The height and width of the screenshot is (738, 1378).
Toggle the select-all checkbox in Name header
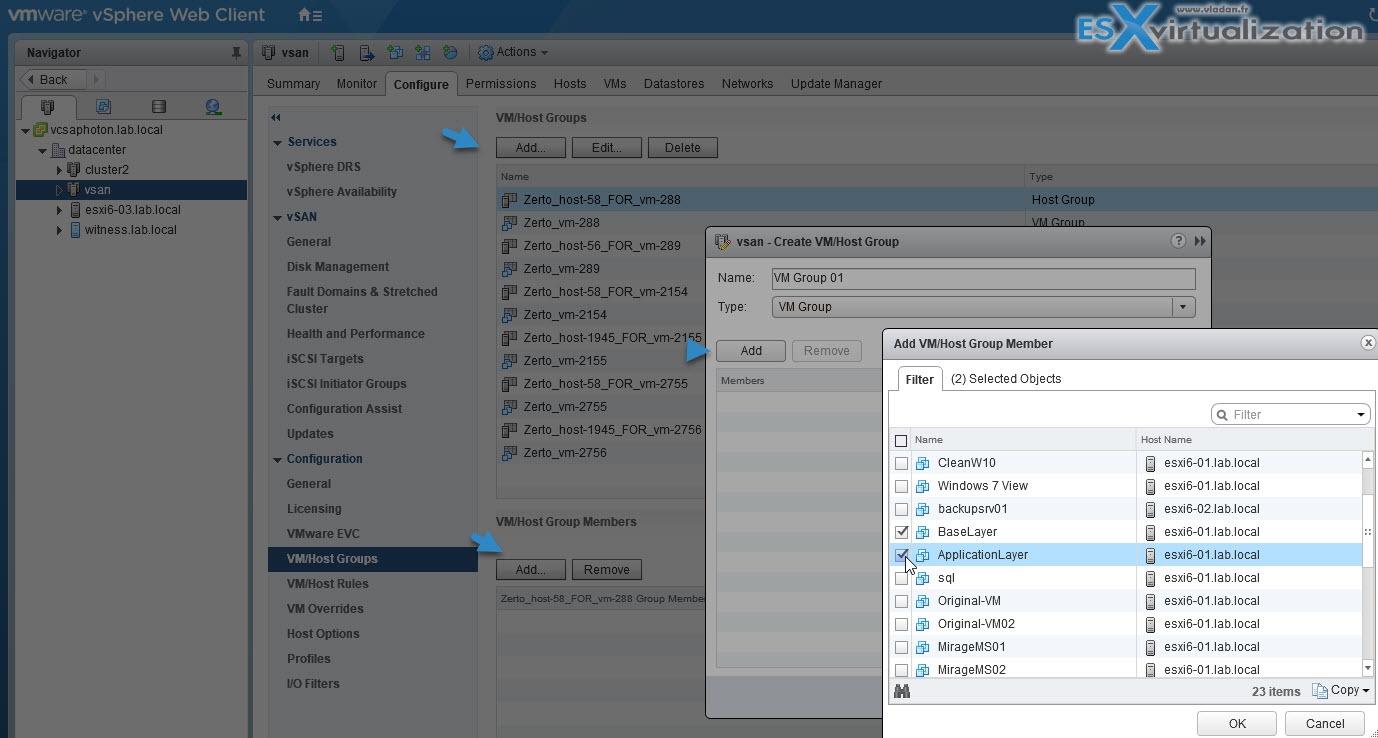[x=901, y=440]
